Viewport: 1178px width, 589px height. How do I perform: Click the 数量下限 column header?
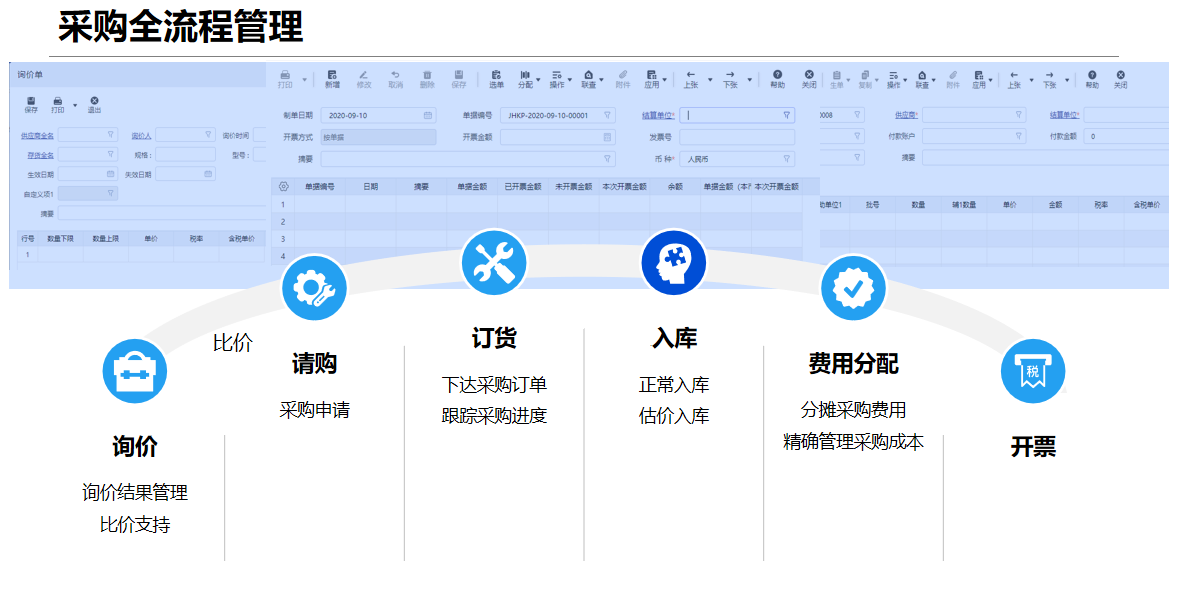click(60, 238)
